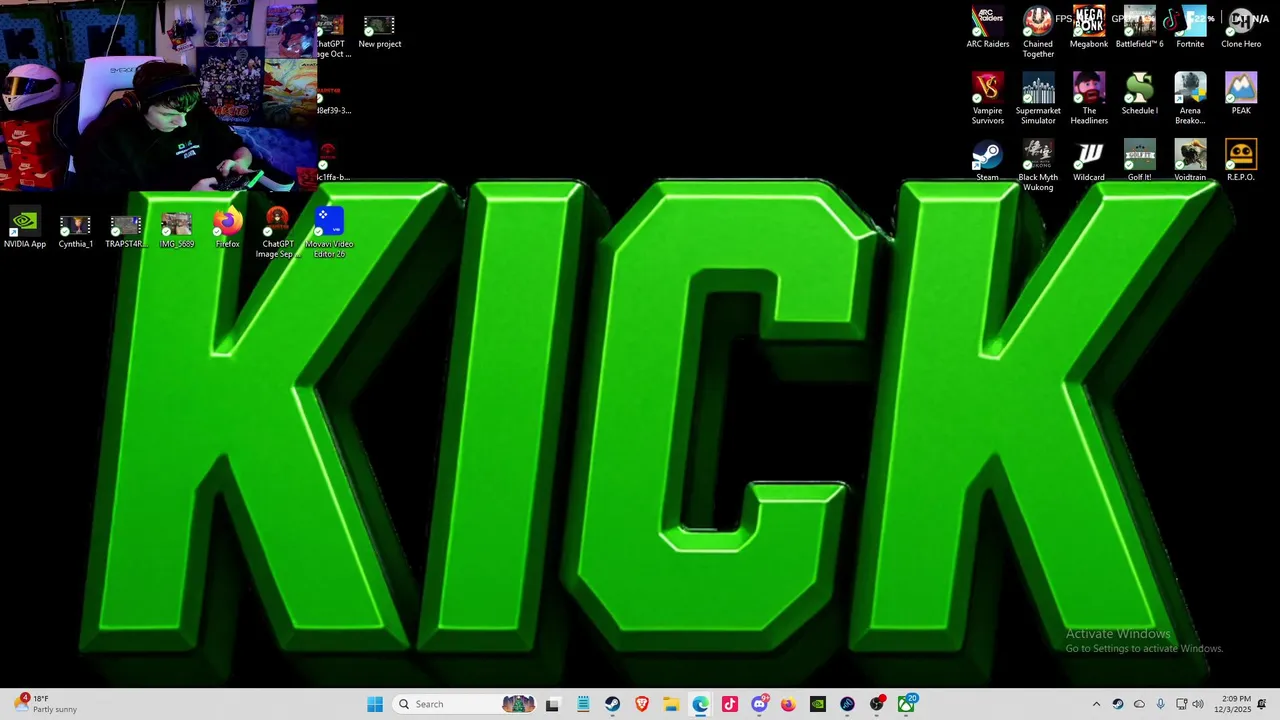Click Steam icon in system tray
1280x720 pixels.
click(x=1118, y=704)
